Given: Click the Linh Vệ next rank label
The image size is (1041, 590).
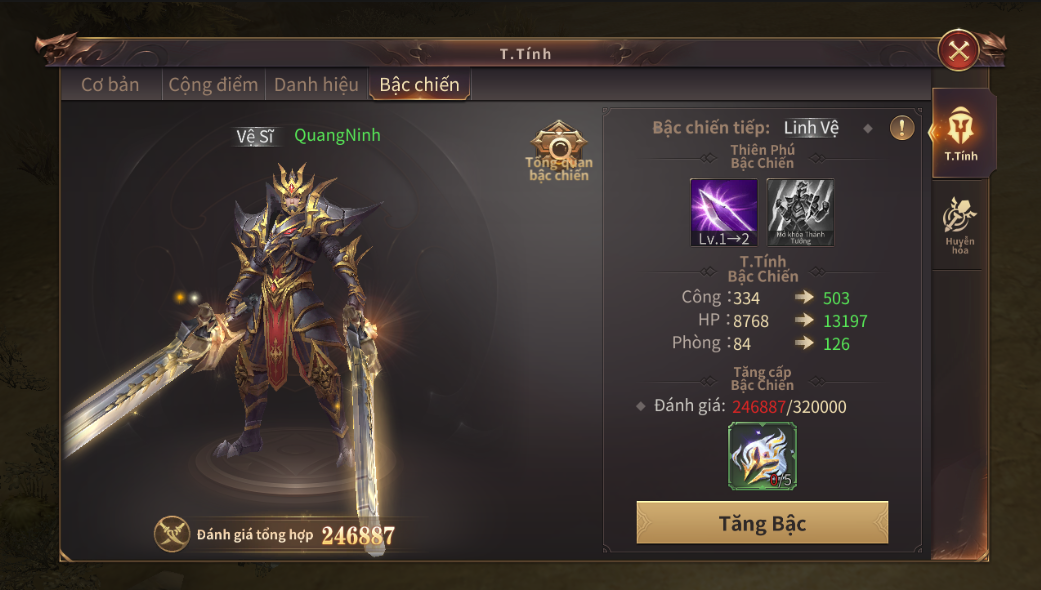Looking at the screenshot, I should click(811, 127).
